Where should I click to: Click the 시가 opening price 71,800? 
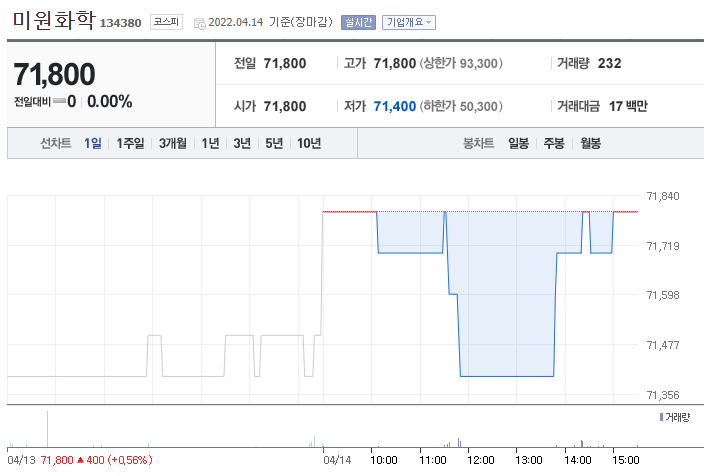coord(285,106)
